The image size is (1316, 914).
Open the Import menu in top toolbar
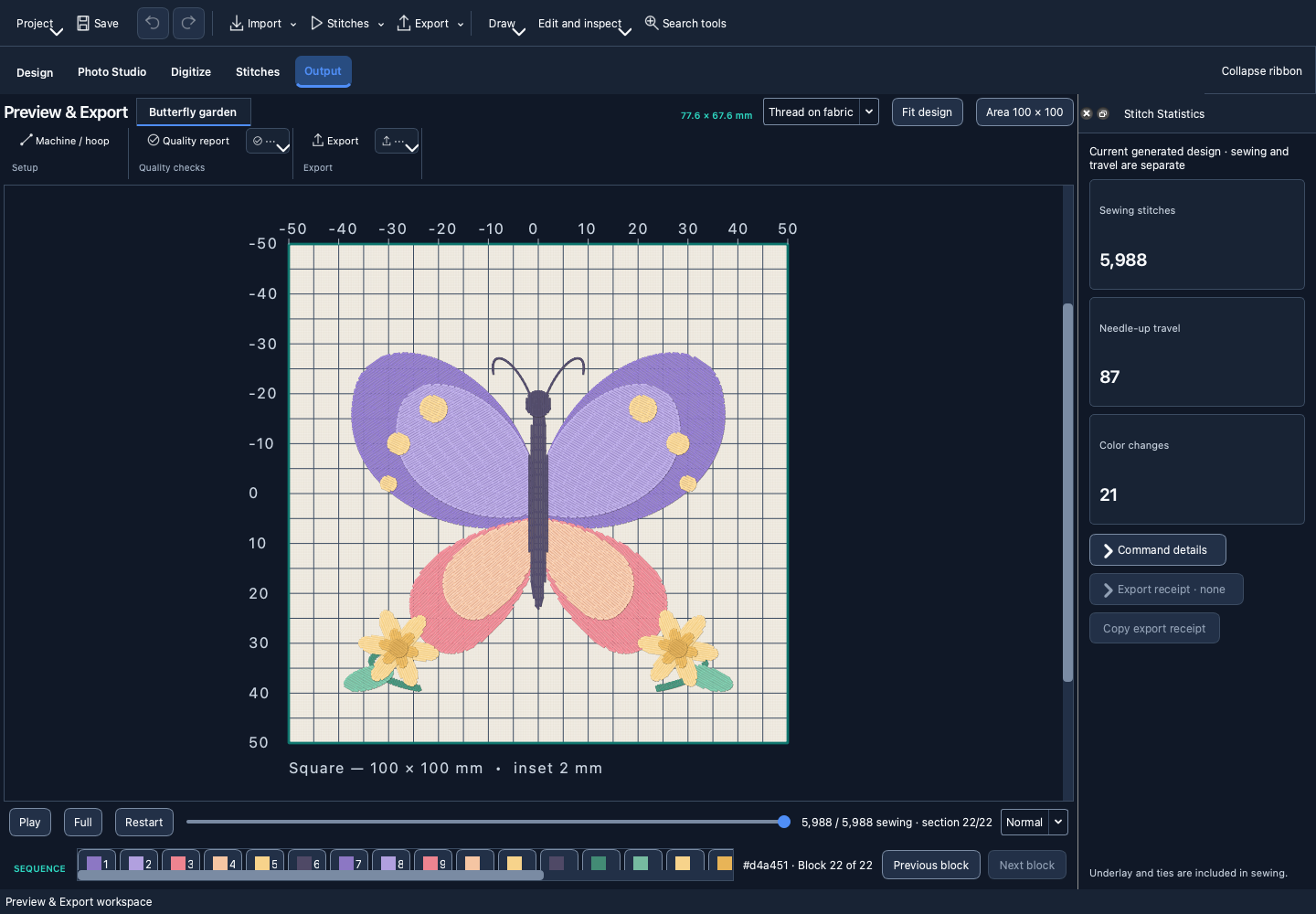click(262, 24)
